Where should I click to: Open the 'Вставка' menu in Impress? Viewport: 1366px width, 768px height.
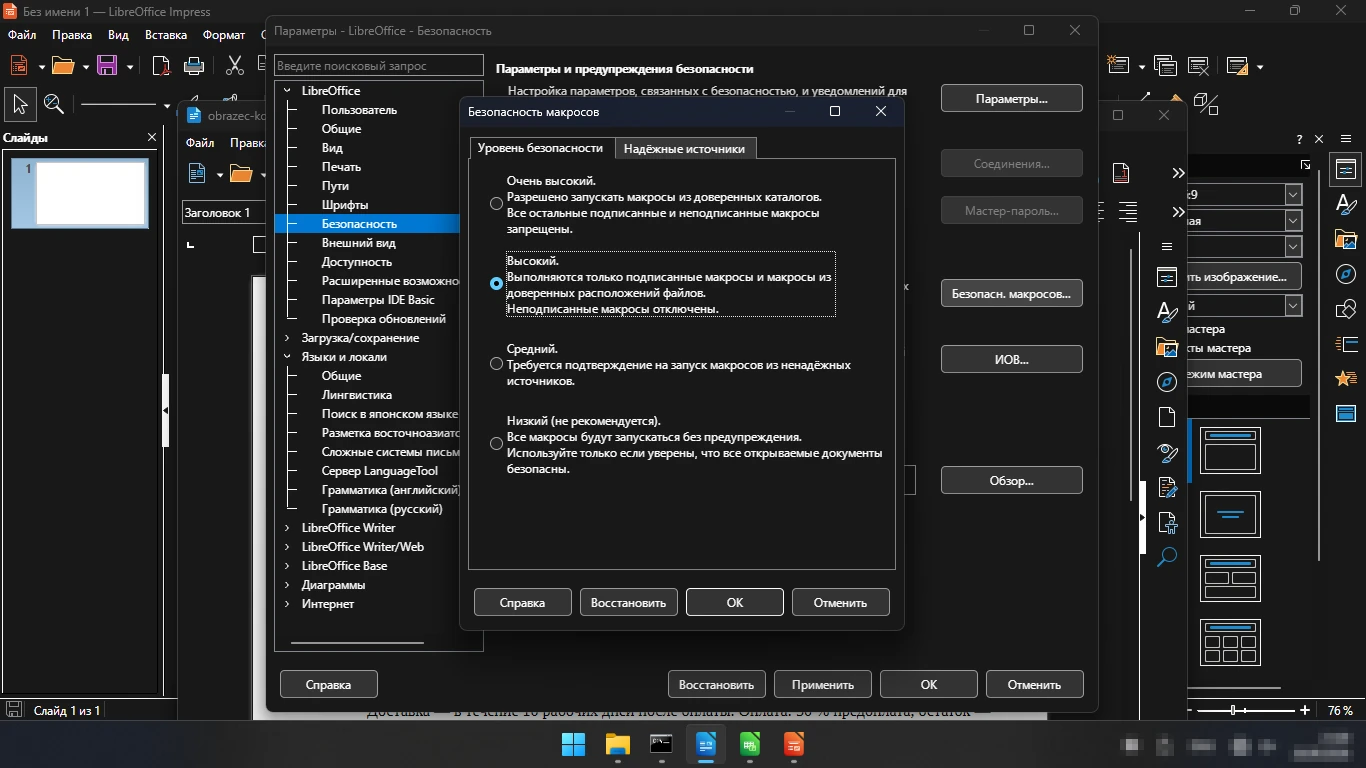coord(166,35)
